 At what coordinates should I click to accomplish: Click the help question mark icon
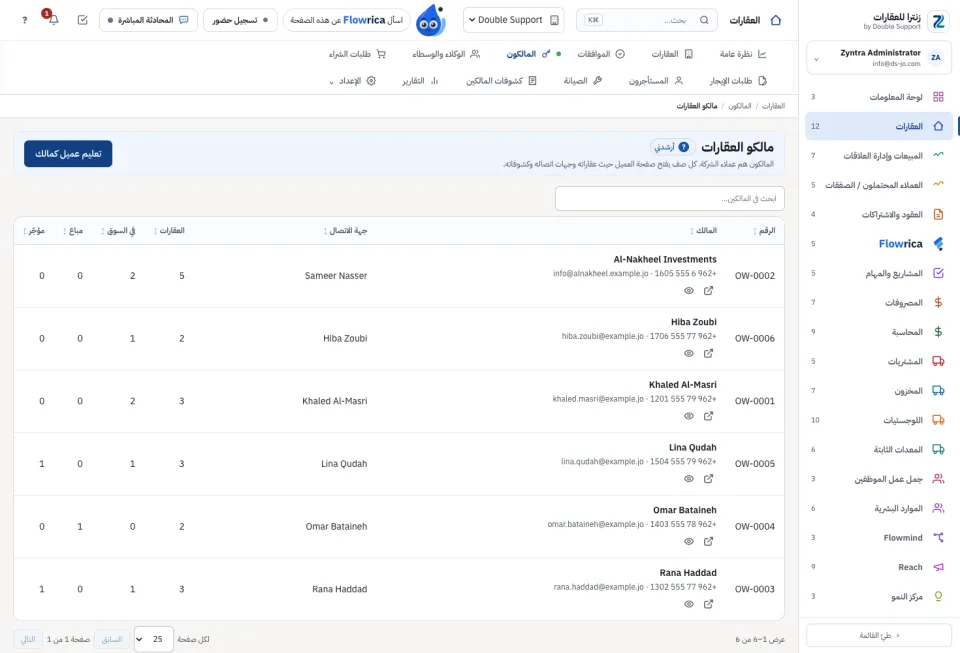(24, 20)
